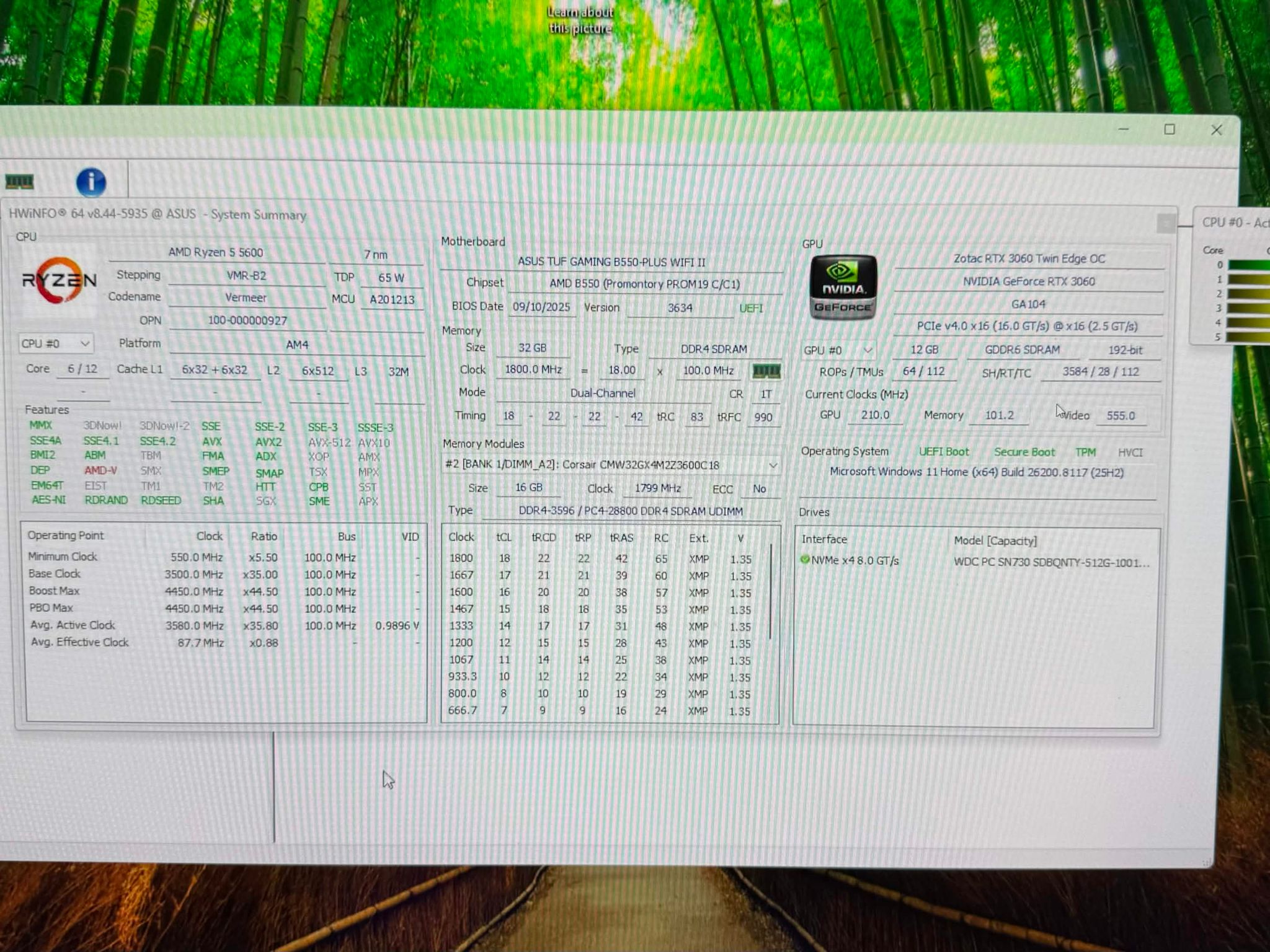Click the 'AVX2' feature flag
This screenshot has height=952, width=1270.
pos(269,442)
